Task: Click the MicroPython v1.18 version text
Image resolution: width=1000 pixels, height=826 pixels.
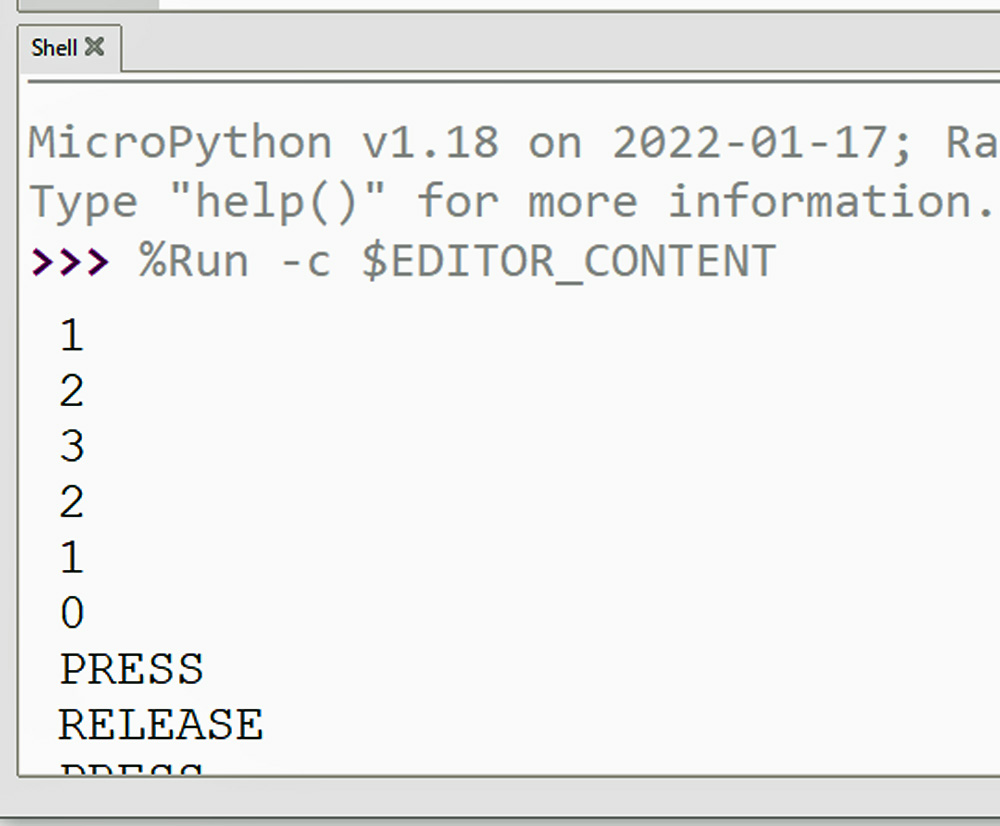Action: (263, 143)
